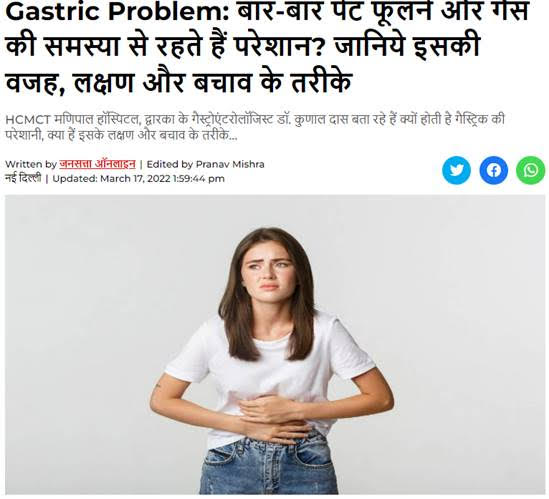Click the "Edited by" label
This screenshot has width=549, height=499.
tap(170, 164)
